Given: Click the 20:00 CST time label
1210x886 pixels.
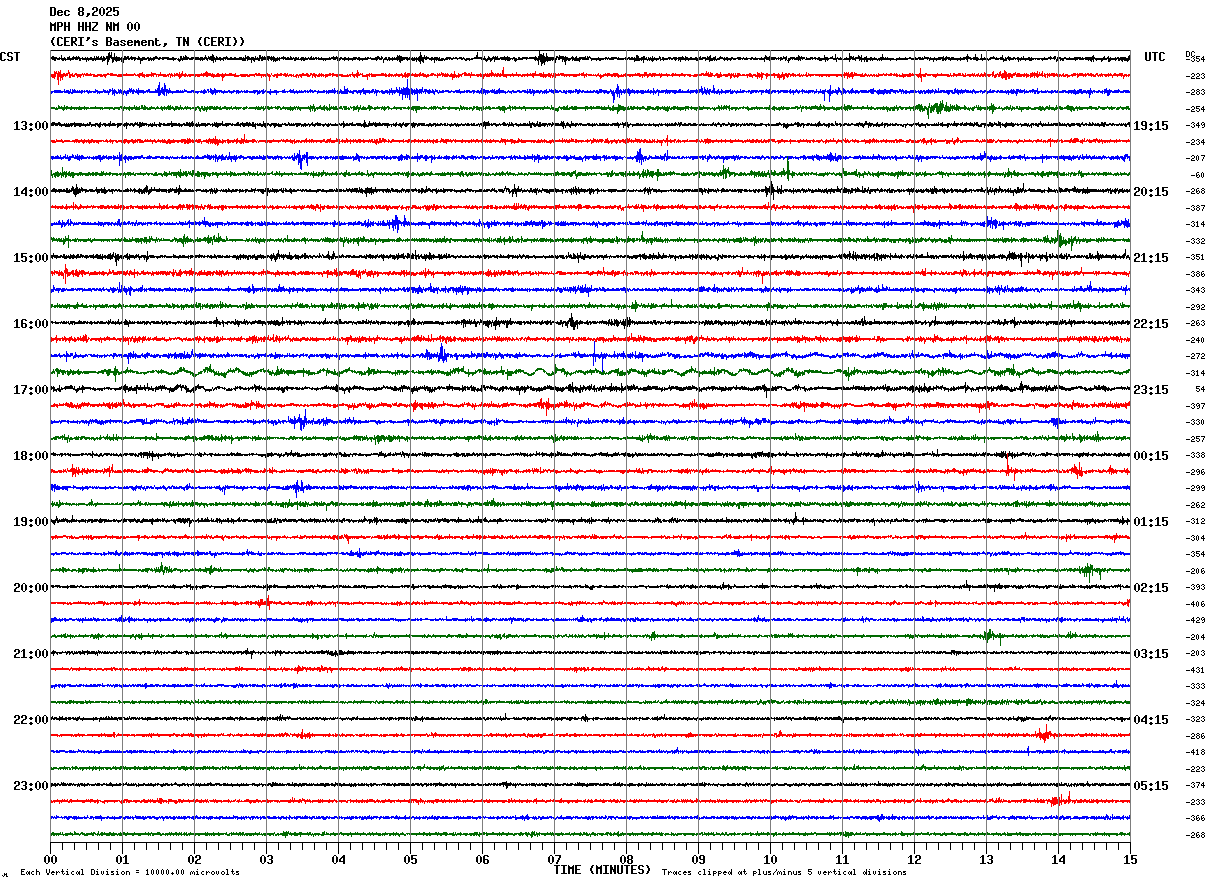Looking at the screenshot, I should [31, 588].
